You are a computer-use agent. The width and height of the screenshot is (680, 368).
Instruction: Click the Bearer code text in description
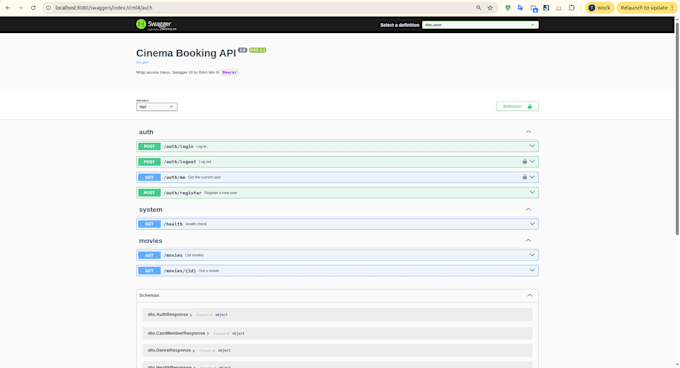(229, 72)
